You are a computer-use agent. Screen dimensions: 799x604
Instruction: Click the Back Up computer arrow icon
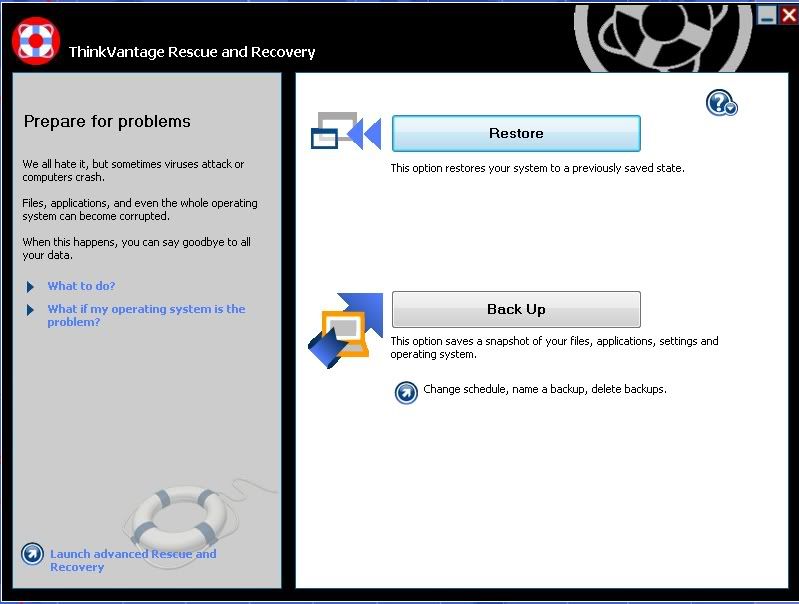point(345,328)
